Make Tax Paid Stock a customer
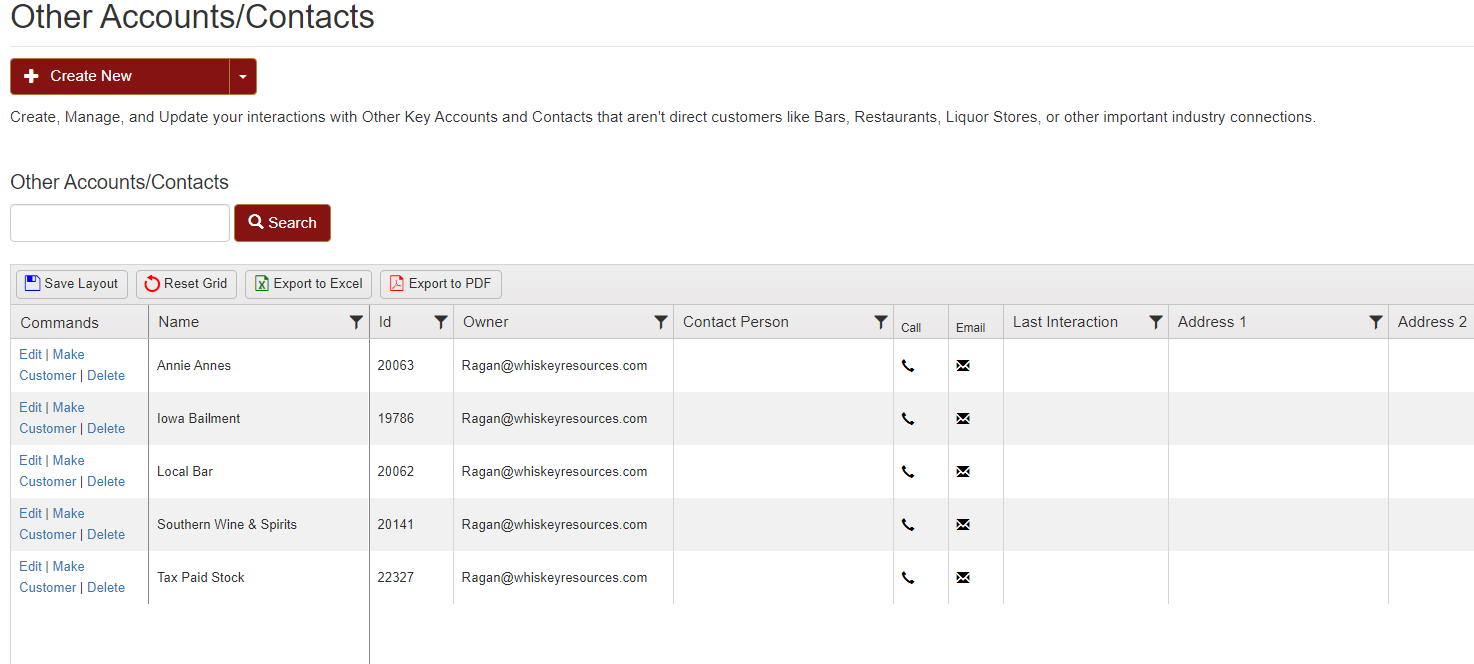 51,577
